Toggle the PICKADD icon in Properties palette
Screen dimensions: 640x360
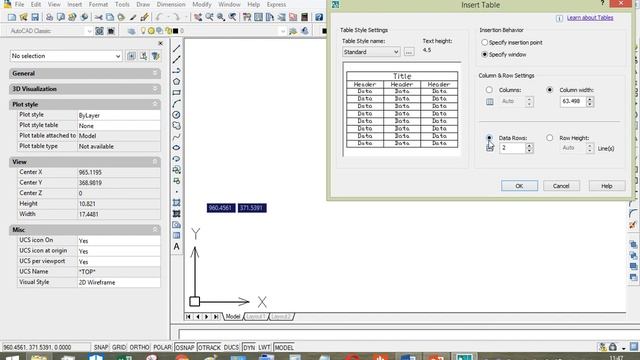pos(132,56)
